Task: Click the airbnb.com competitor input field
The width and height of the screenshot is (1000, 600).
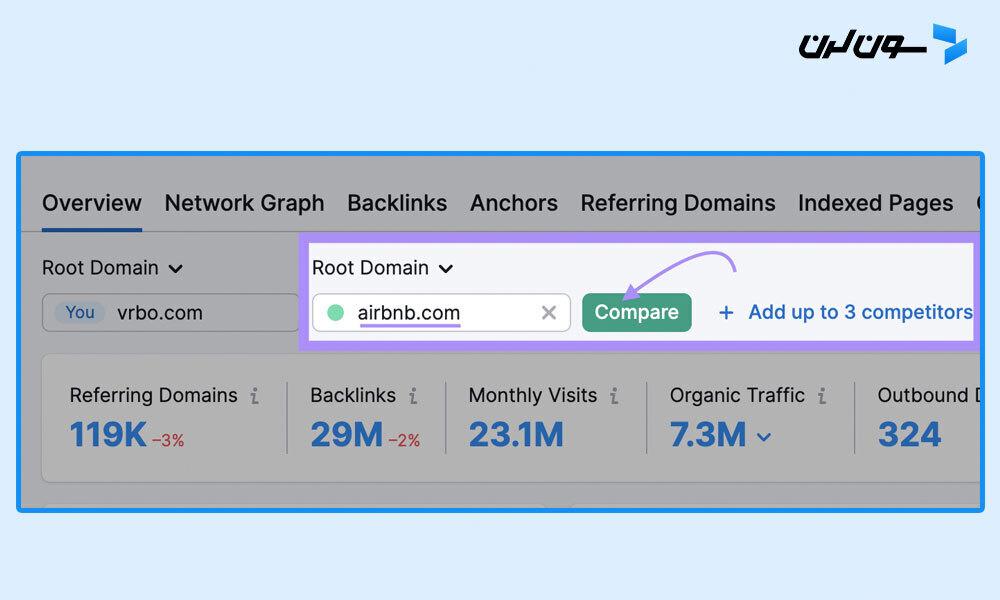Action: coord(441,312)
